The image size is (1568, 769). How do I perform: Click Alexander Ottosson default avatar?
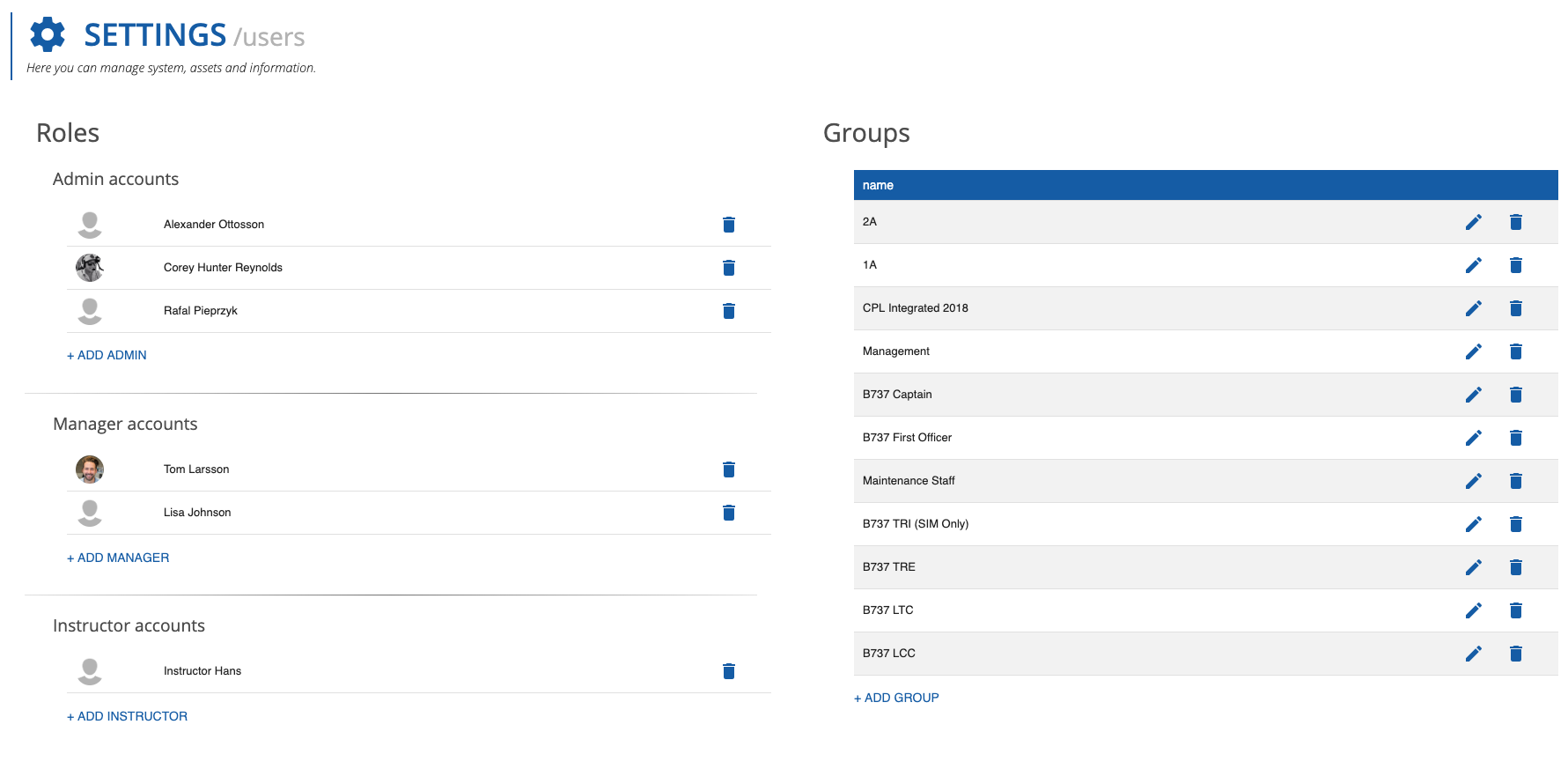pyautogui.click(x=90, y=225)
